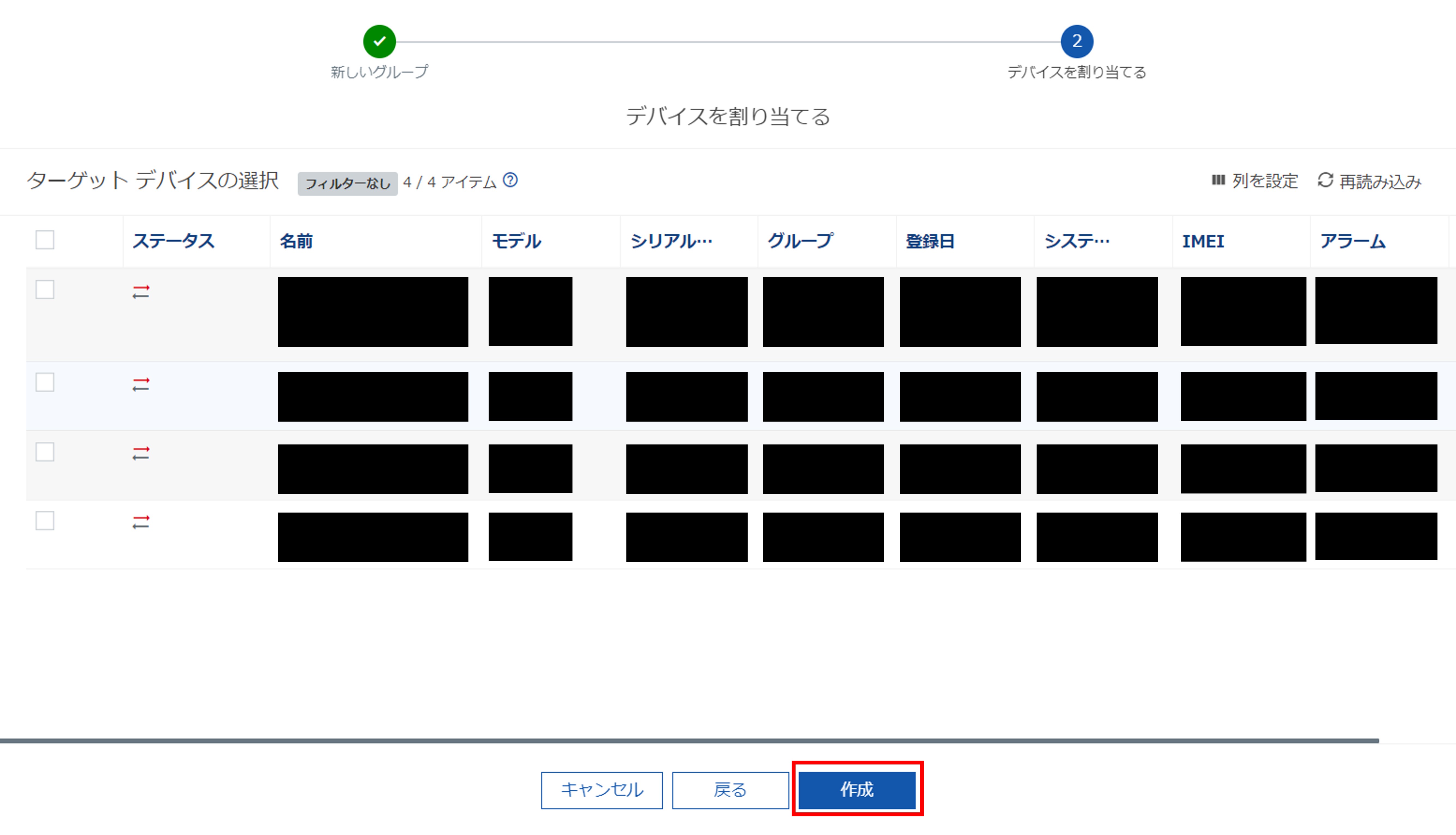Click the フィルターなし filter badge
This screenshot has width=1456, height=835.
click(347, 184)
